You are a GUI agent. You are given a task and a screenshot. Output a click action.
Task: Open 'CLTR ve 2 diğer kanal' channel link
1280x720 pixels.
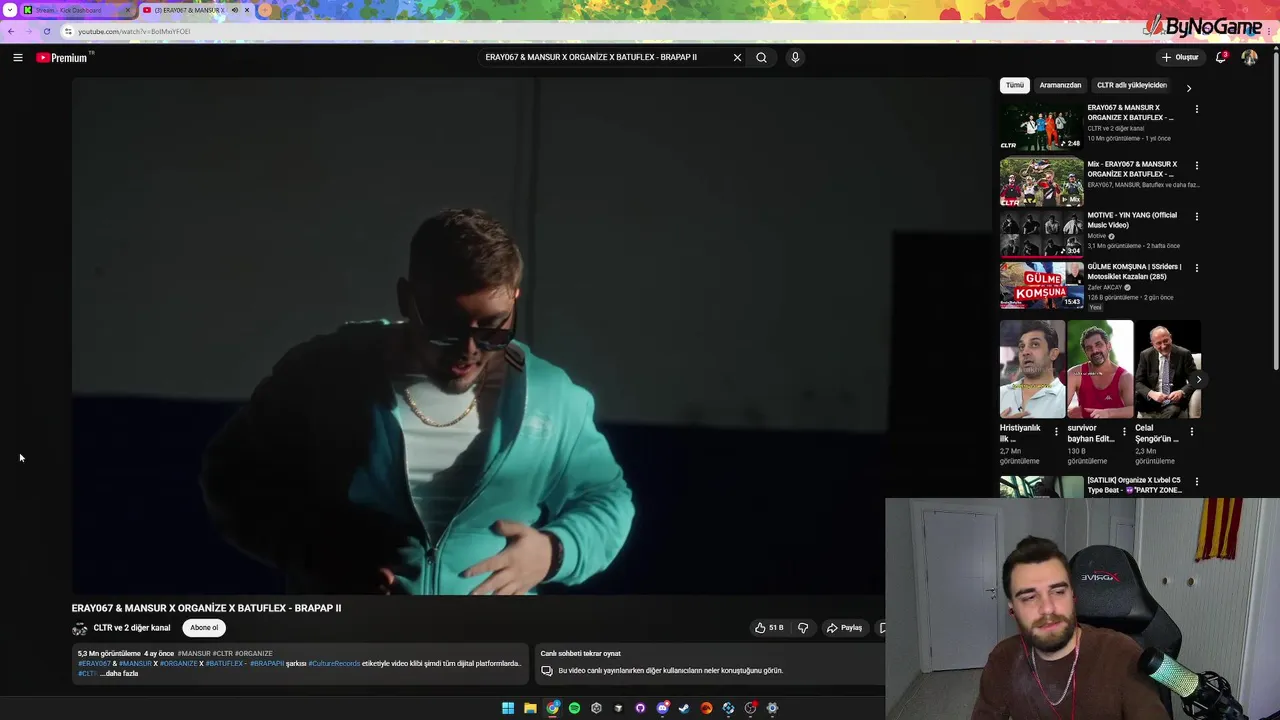(x=132, y=628)
